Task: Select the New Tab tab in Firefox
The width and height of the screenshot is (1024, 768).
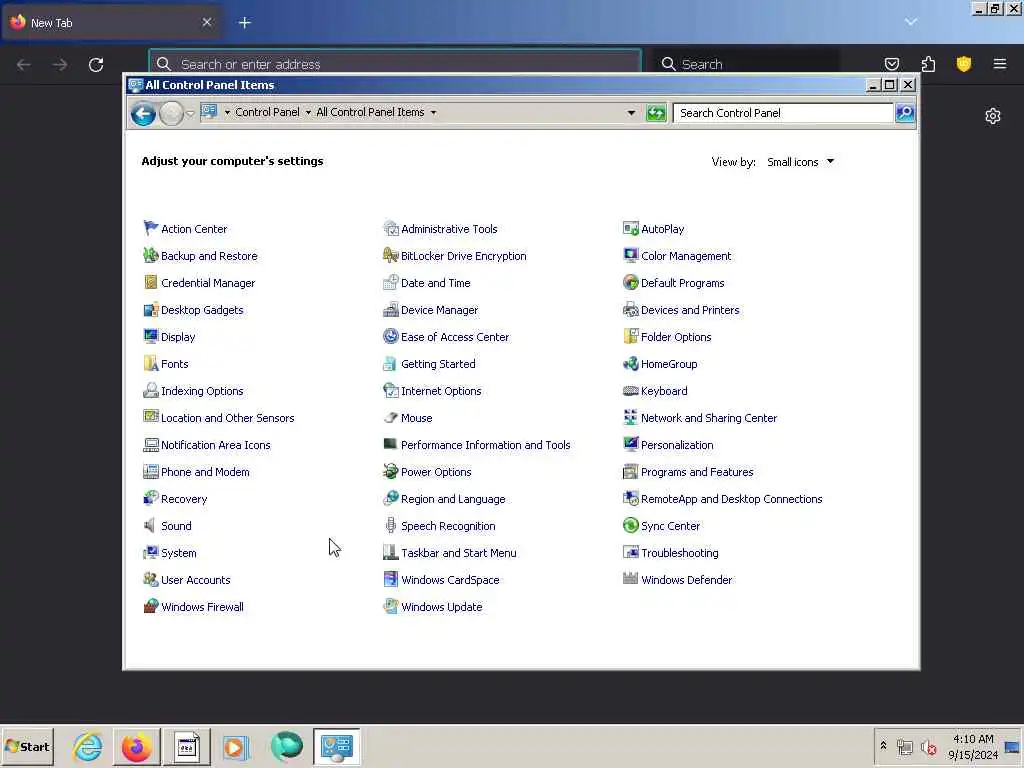Action: [x=112, y=22]
